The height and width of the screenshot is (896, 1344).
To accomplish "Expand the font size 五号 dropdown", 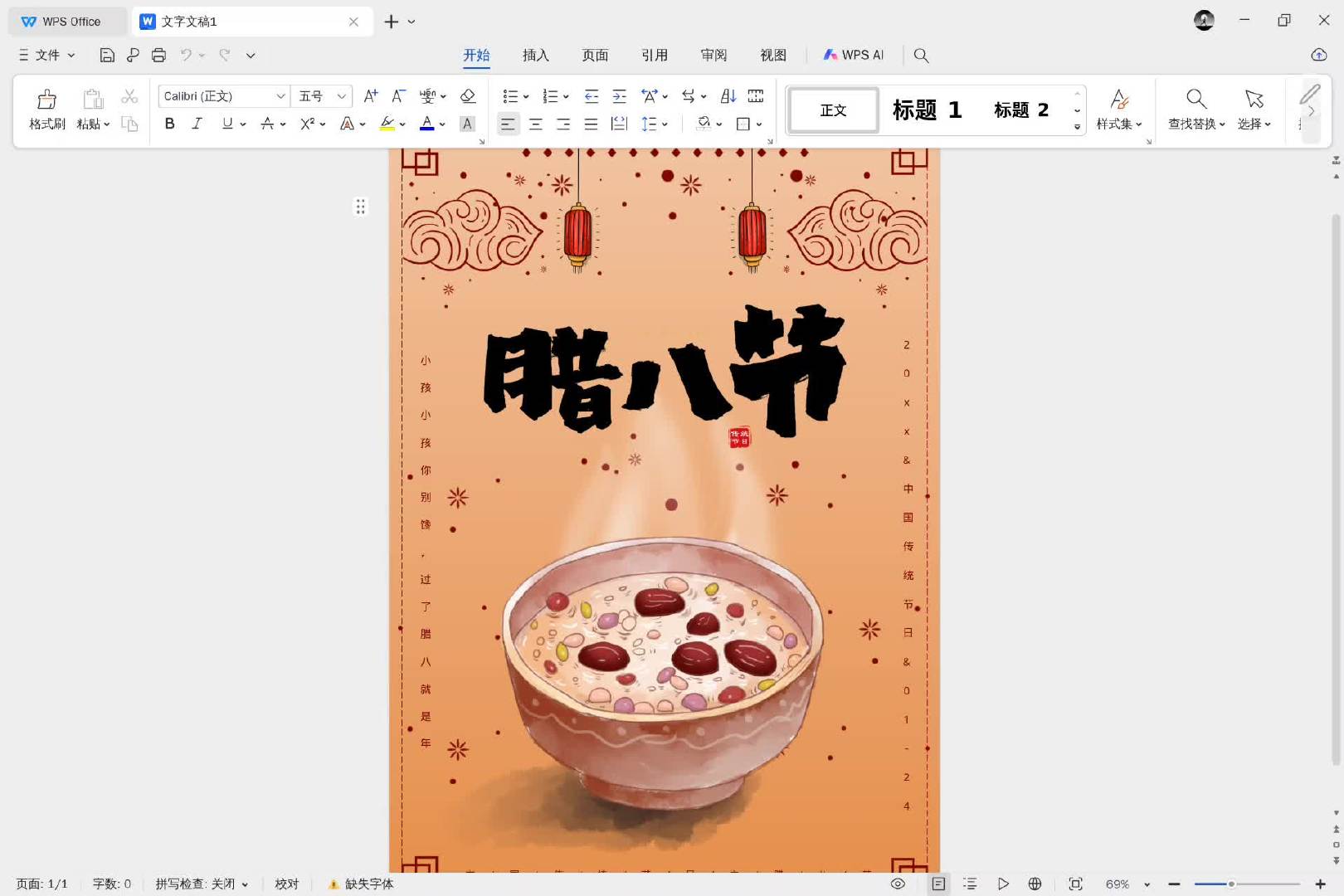I will click(341, 96).
